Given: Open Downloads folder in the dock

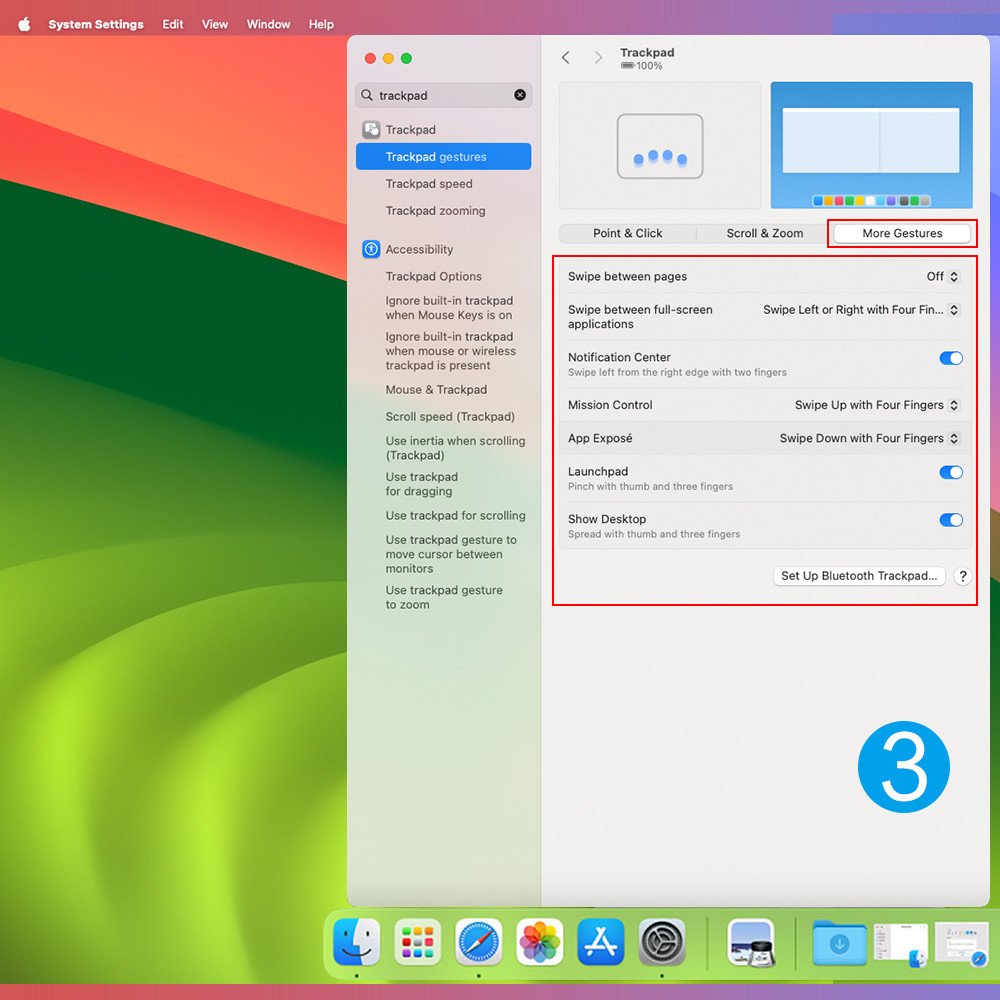Looking at the screenshot, I should click(839, 944).
